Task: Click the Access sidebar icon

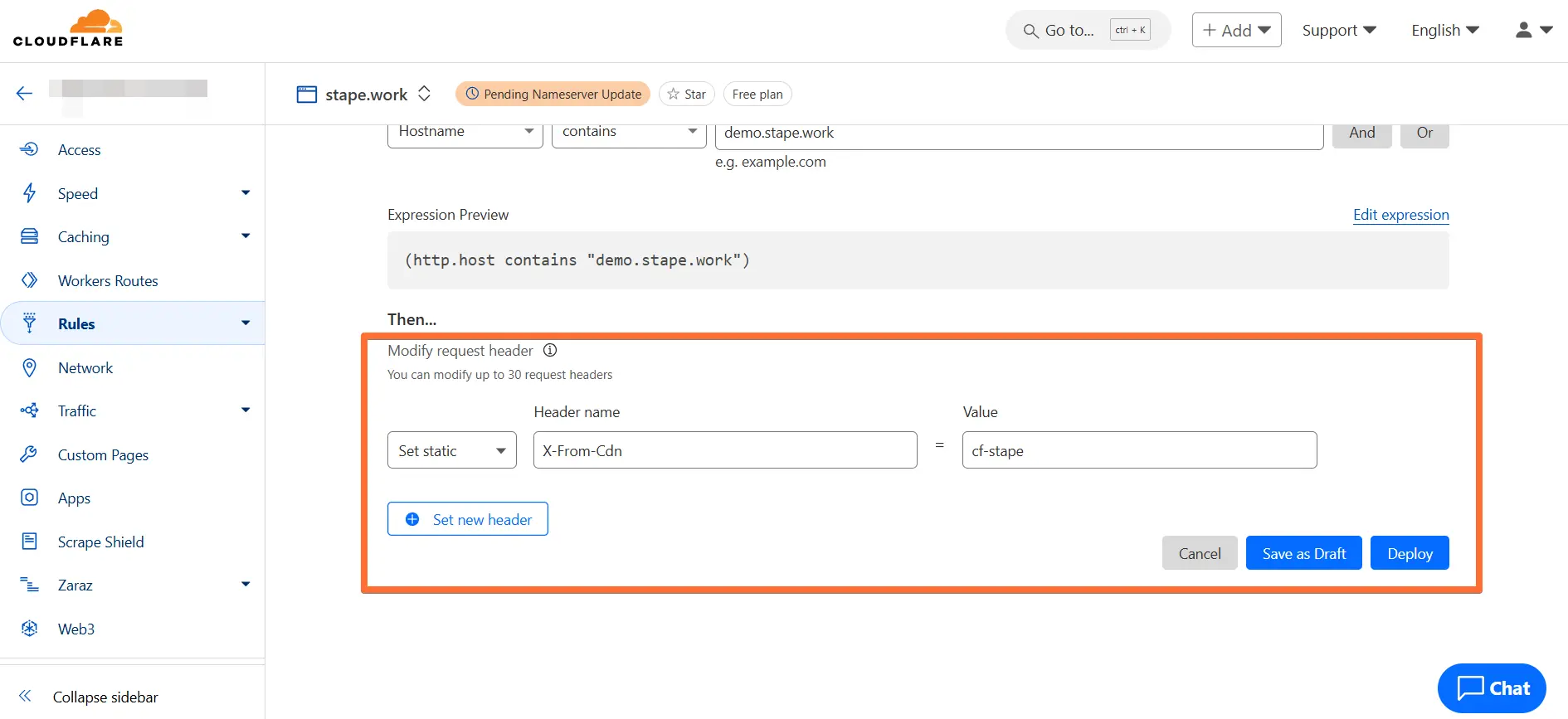Action: click(29, 149)
